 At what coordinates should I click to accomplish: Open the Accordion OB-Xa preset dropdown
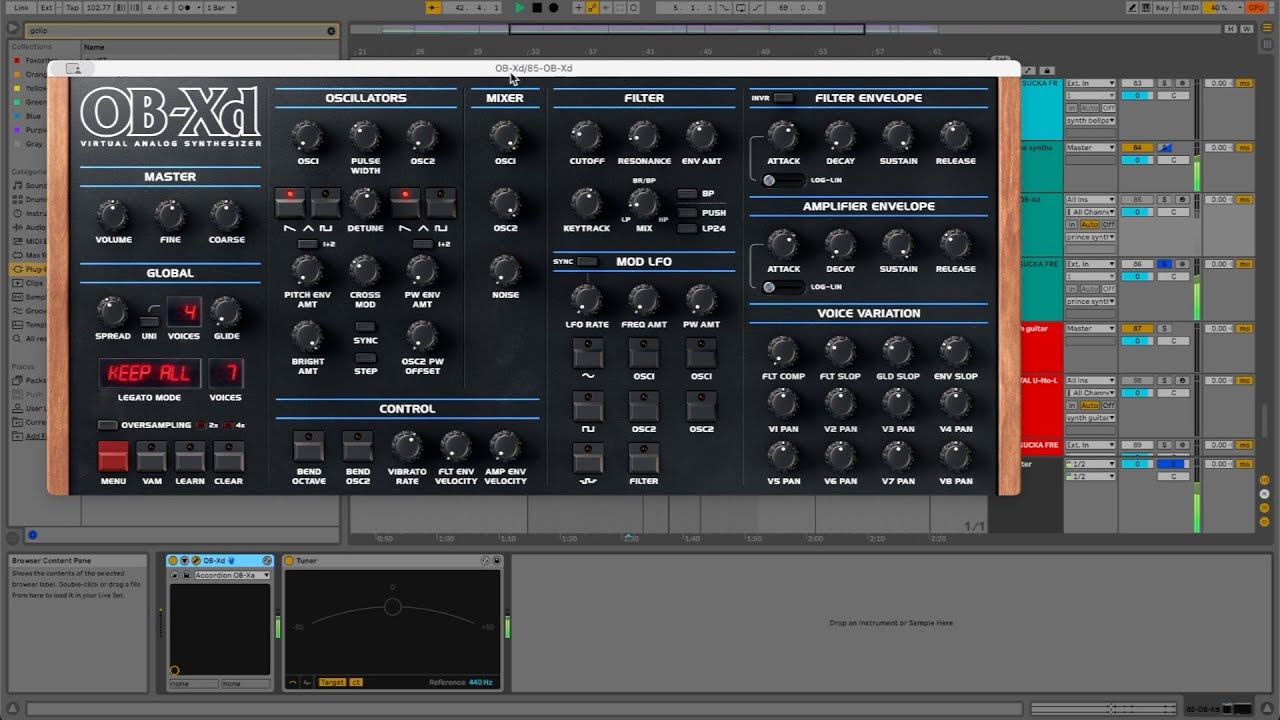[x=232, y=575]
